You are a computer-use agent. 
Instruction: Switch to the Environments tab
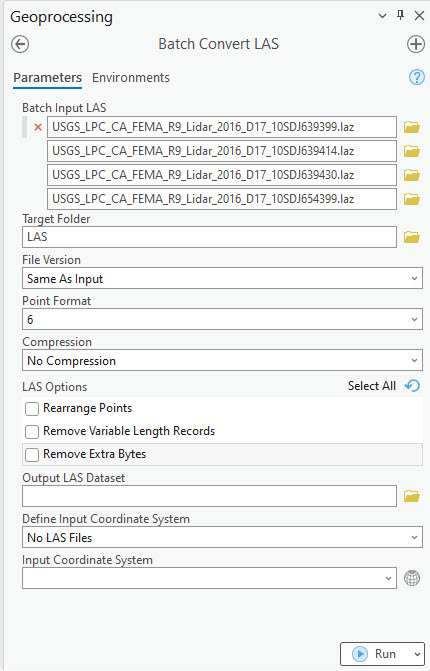pos(131,78)
